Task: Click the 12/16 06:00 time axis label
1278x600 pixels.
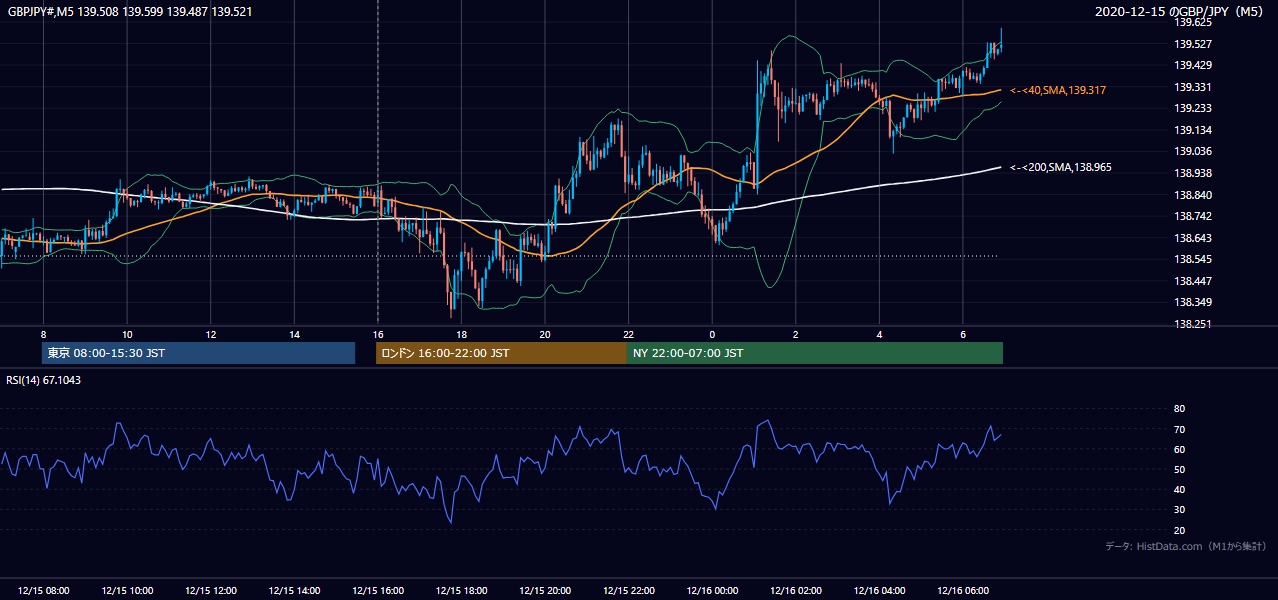Action: point(962,591)
